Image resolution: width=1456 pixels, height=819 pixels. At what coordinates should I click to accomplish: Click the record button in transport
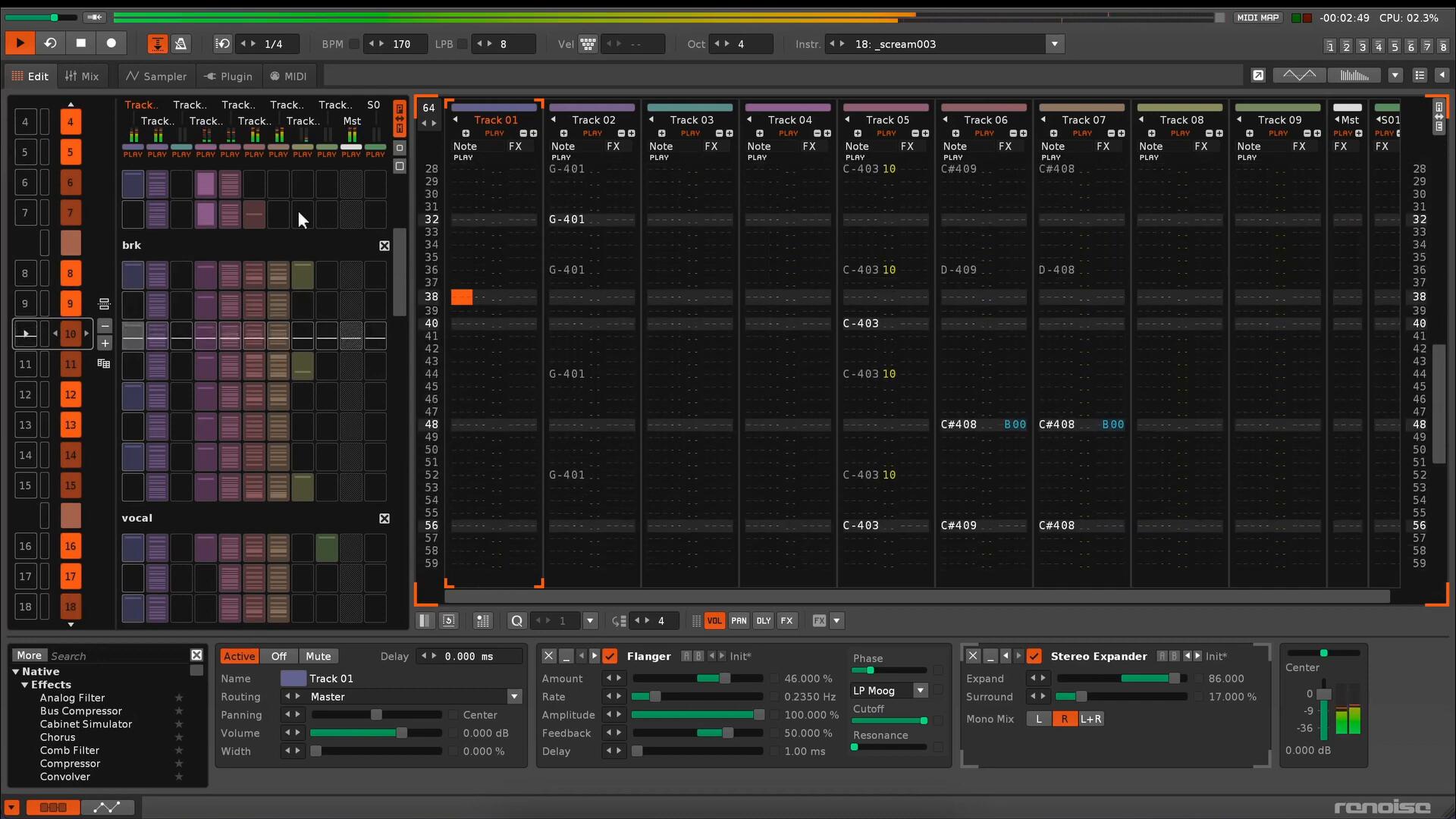coord(111,43)
